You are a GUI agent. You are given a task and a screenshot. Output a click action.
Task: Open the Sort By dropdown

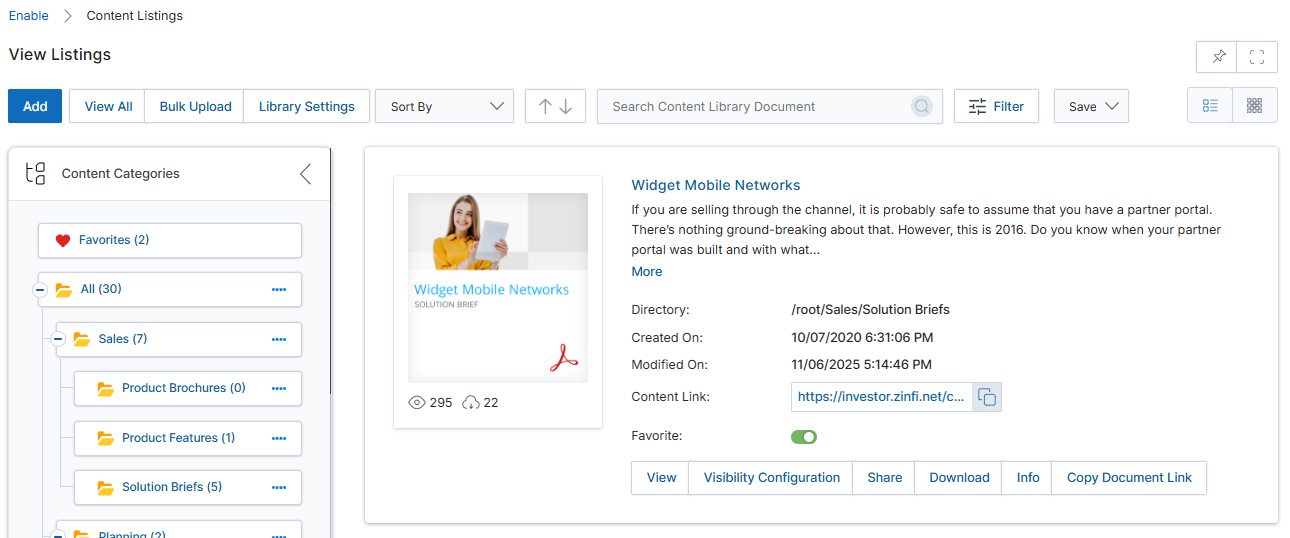pos(444,106)
